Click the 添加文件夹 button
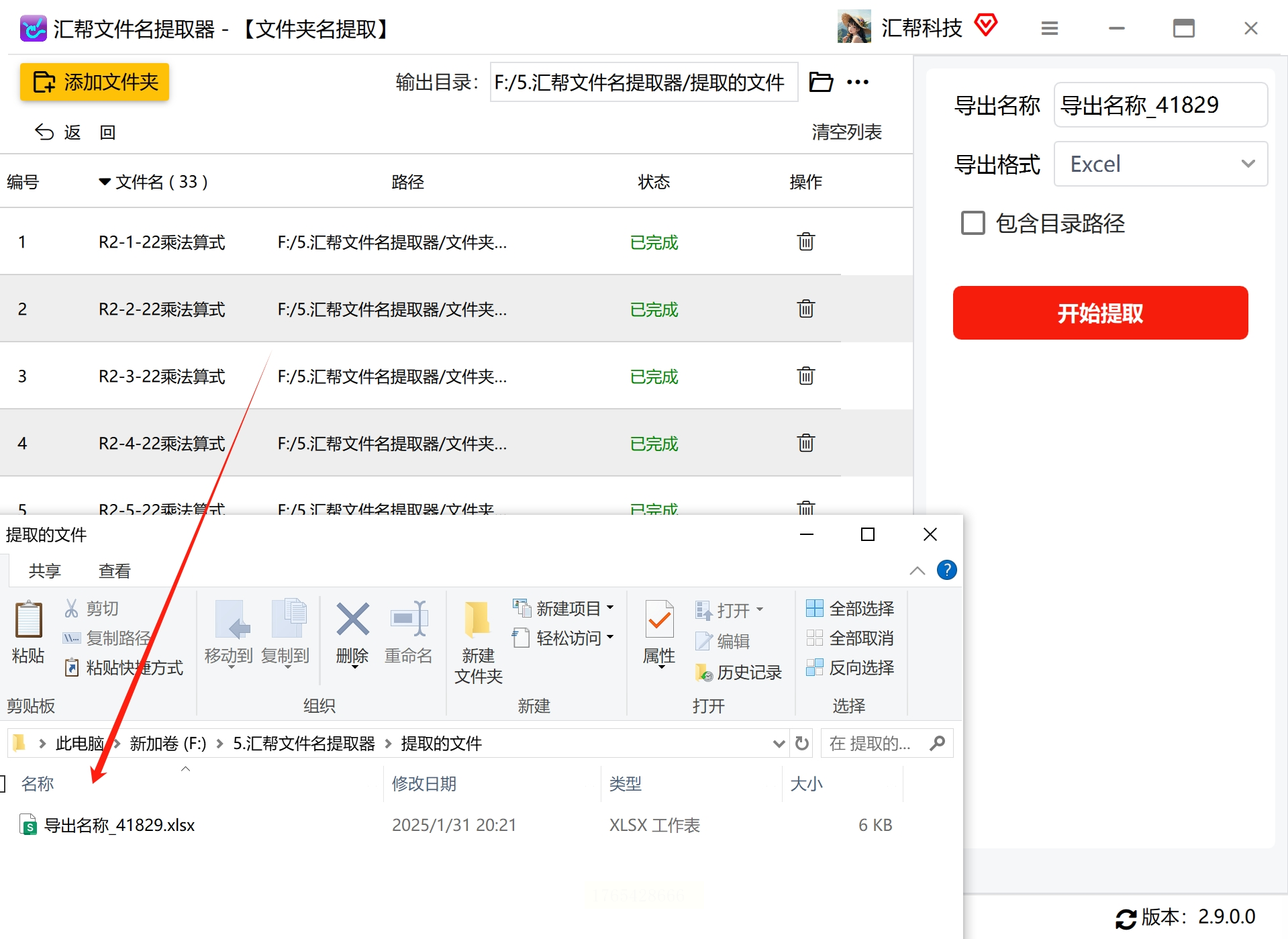Screen dimensions: 1288x939 (x=95, y=82)
